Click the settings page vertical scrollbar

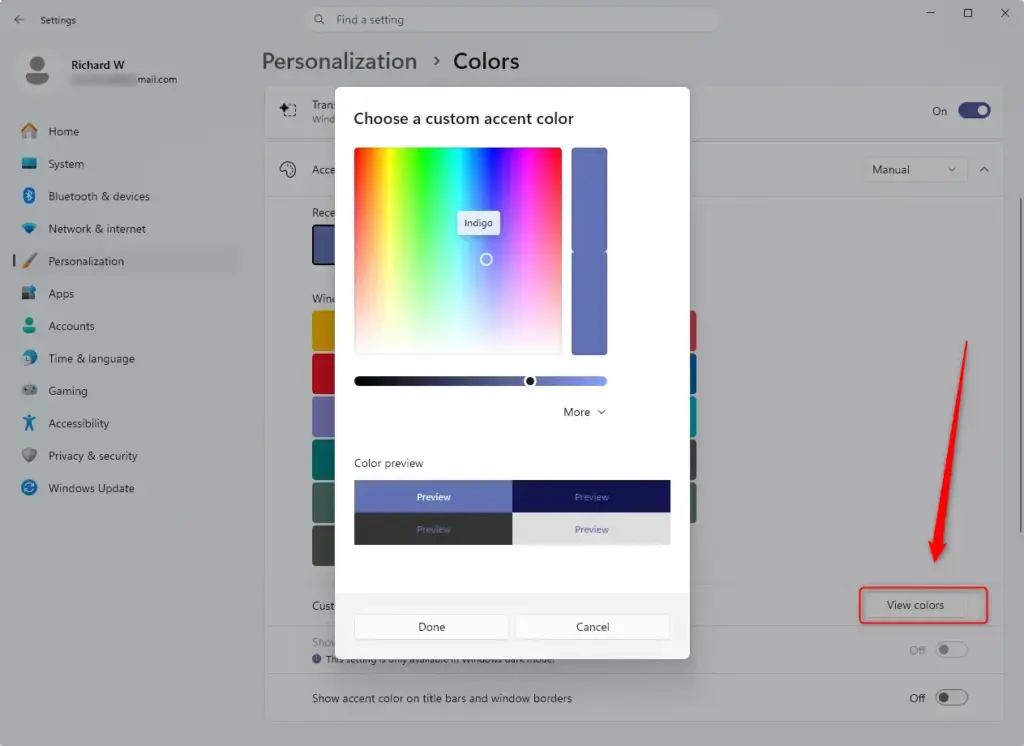point(1020,366)
